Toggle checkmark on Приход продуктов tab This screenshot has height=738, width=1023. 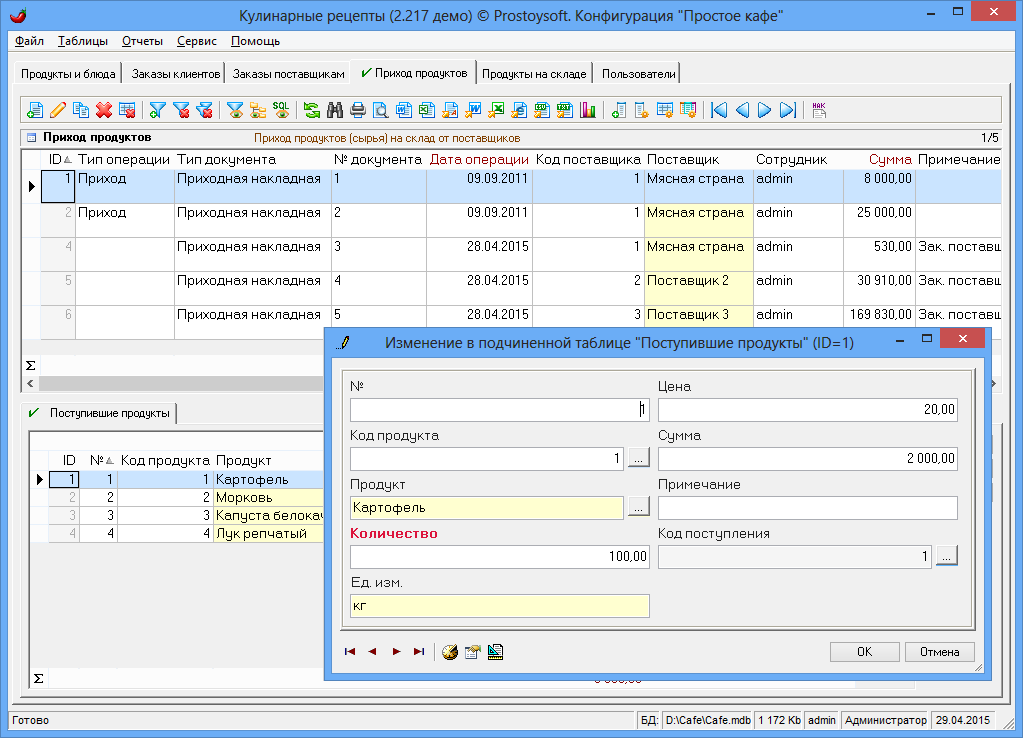[366, 73]
